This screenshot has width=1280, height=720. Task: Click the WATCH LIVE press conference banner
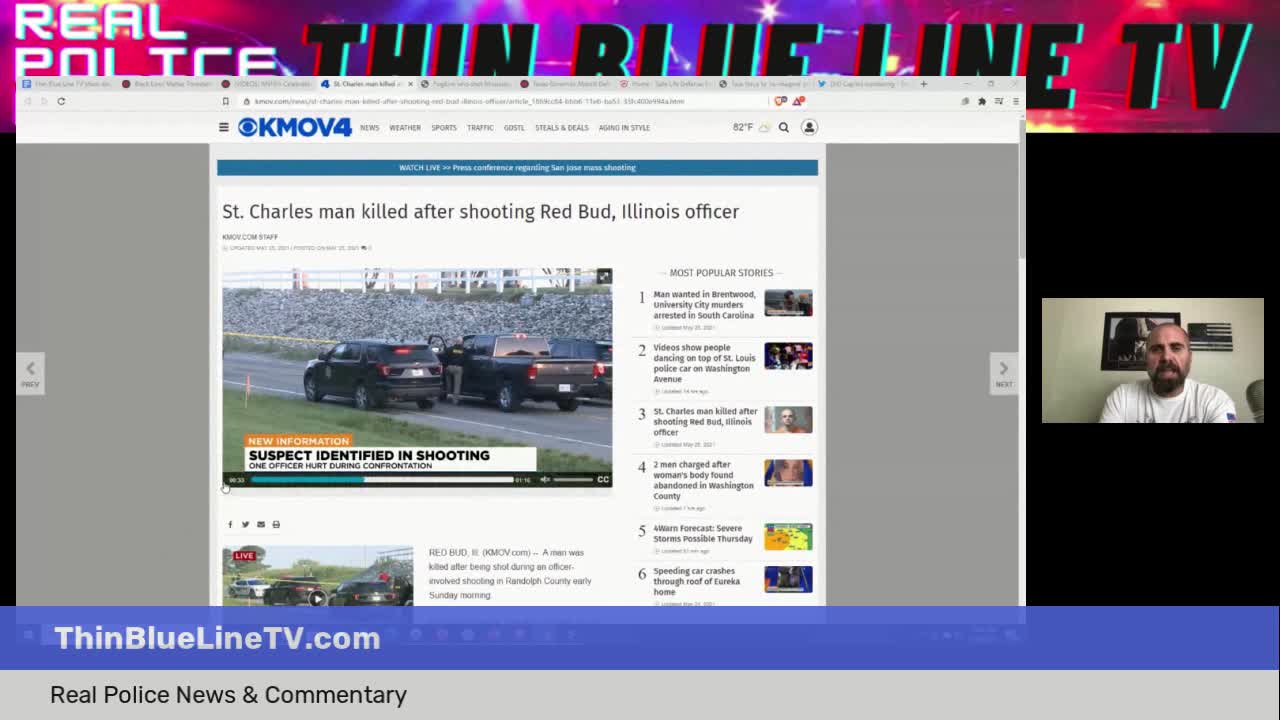[x=517, y=167]
